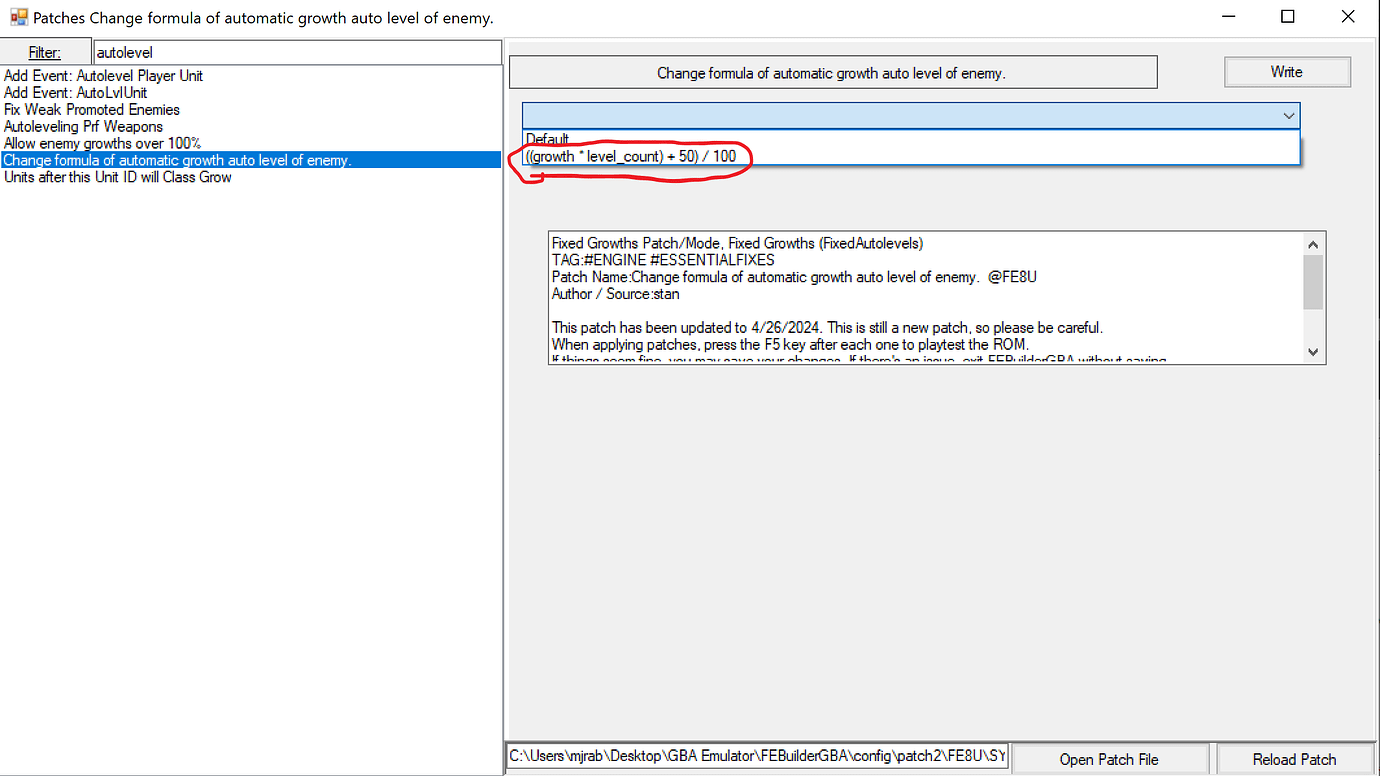This screenshot has width=1380, height=776.
Task: Select the formula option ((growth * level_count) + 50) / 100
Action: pyautogui.click(x=630, y=157)
